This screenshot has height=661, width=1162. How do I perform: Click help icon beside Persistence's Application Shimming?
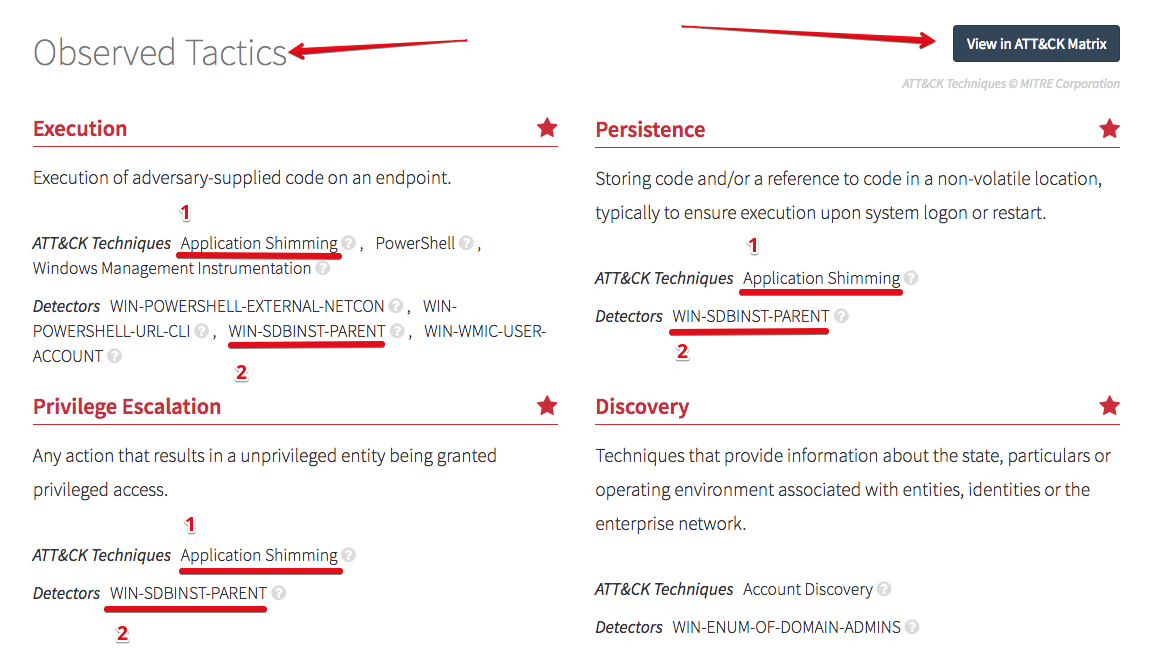pyautogui.click(x=911, y=279)
